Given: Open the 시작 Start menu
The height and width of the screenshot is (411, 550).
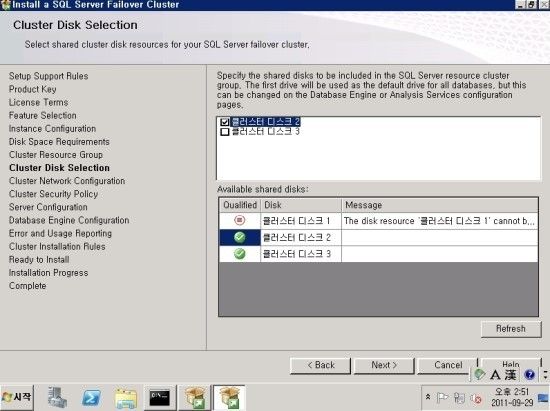Looking at the screenshot, I should pyautogui.click(x=17, y=398).
